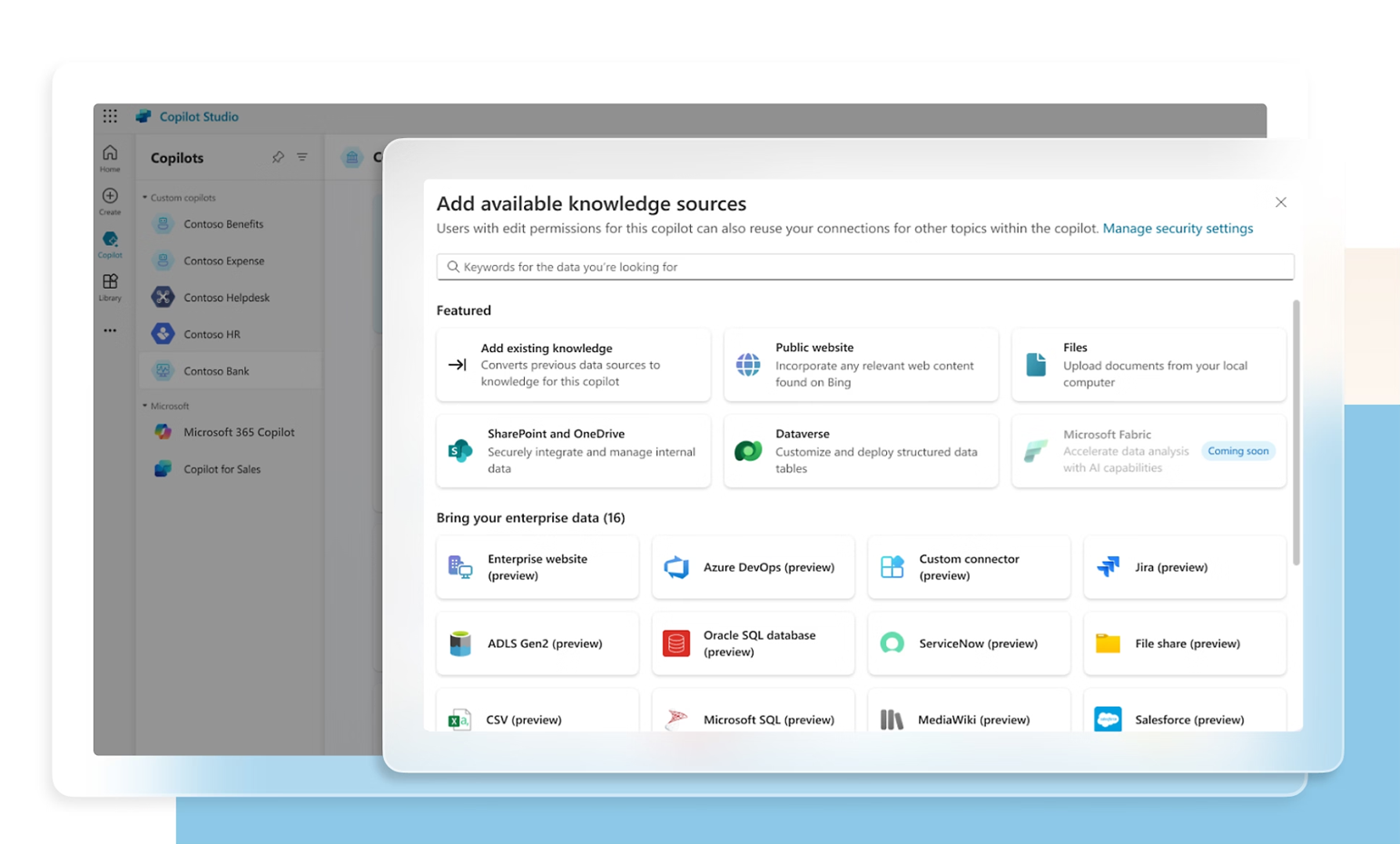This screenshot has width=1400, height=844.
Task: Open the app launcher waffle icon
Action: coord(110,116)
